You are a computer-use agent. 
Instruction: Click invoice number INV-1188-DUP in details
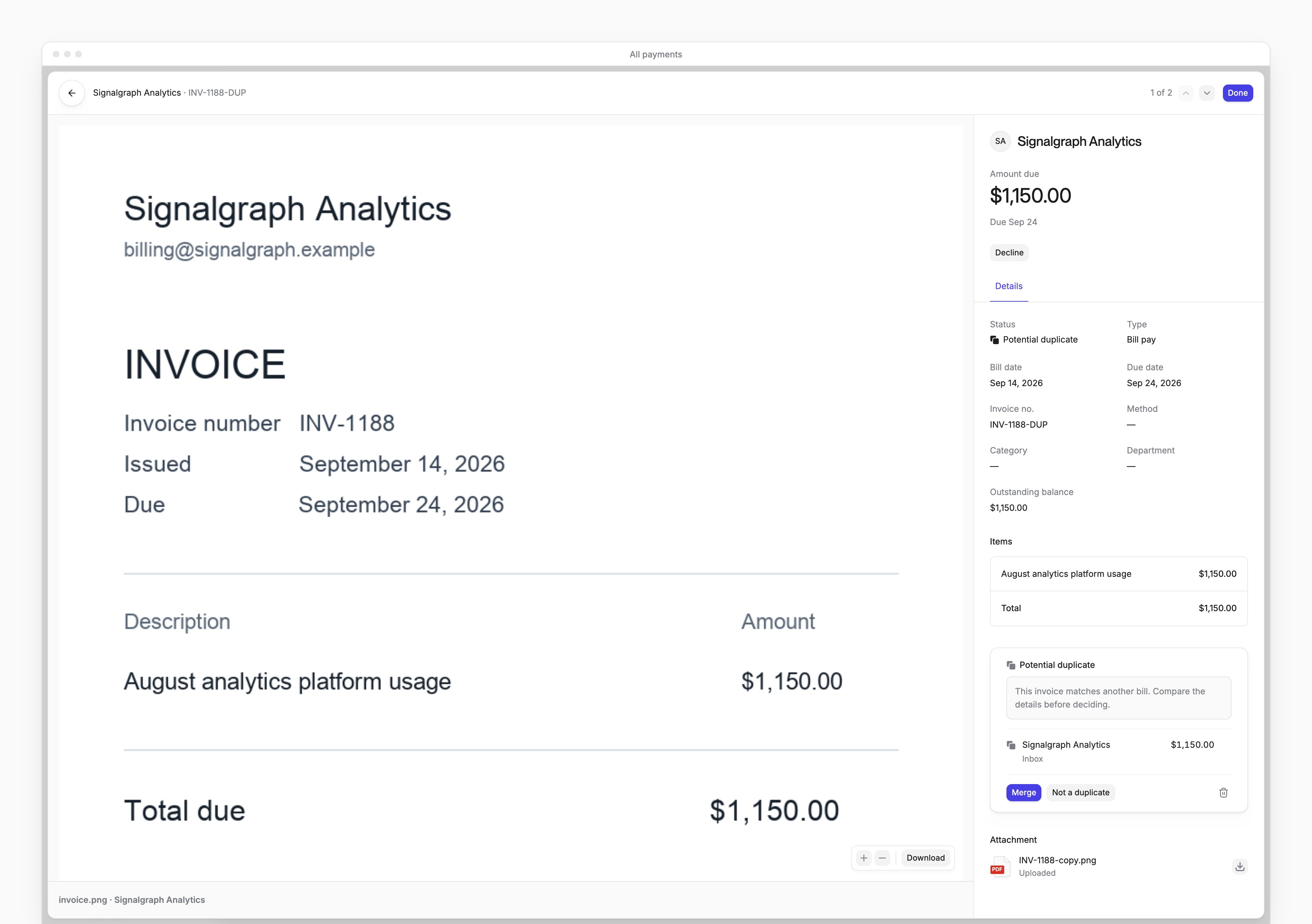tap(1018, 425)
